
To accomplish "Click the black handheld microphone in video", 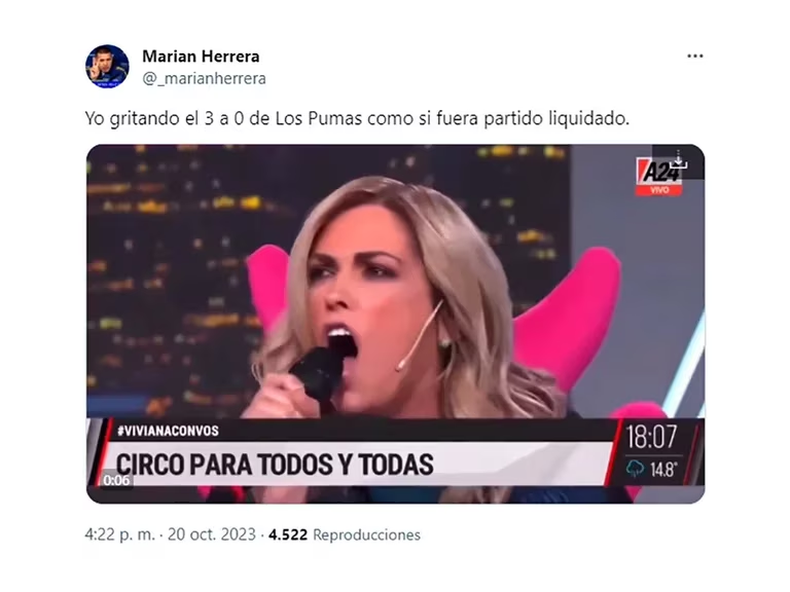I will 319,373.
